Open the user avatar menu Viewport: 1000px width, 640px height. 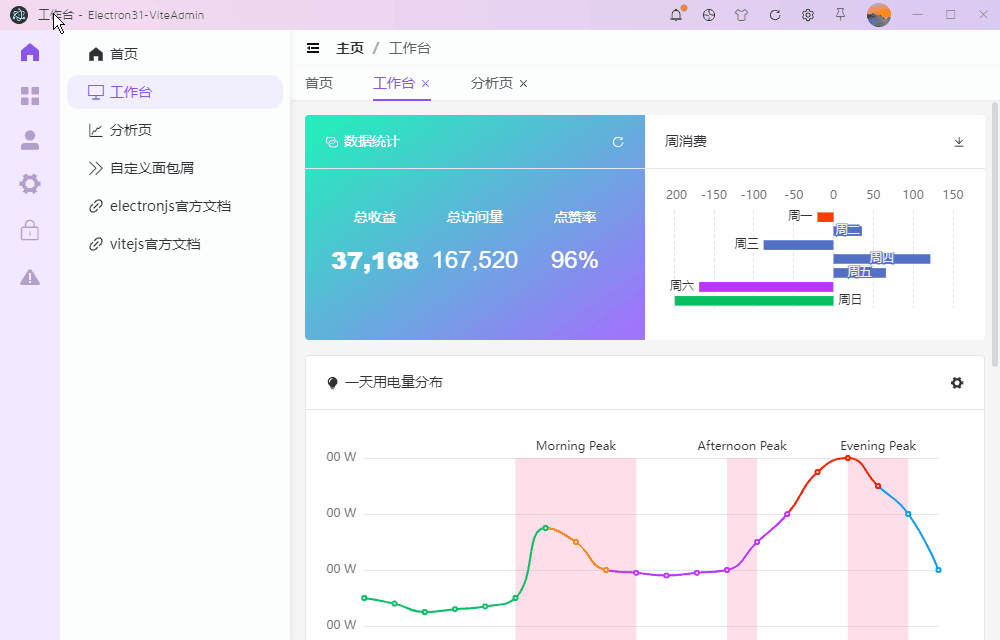point(878,15)
